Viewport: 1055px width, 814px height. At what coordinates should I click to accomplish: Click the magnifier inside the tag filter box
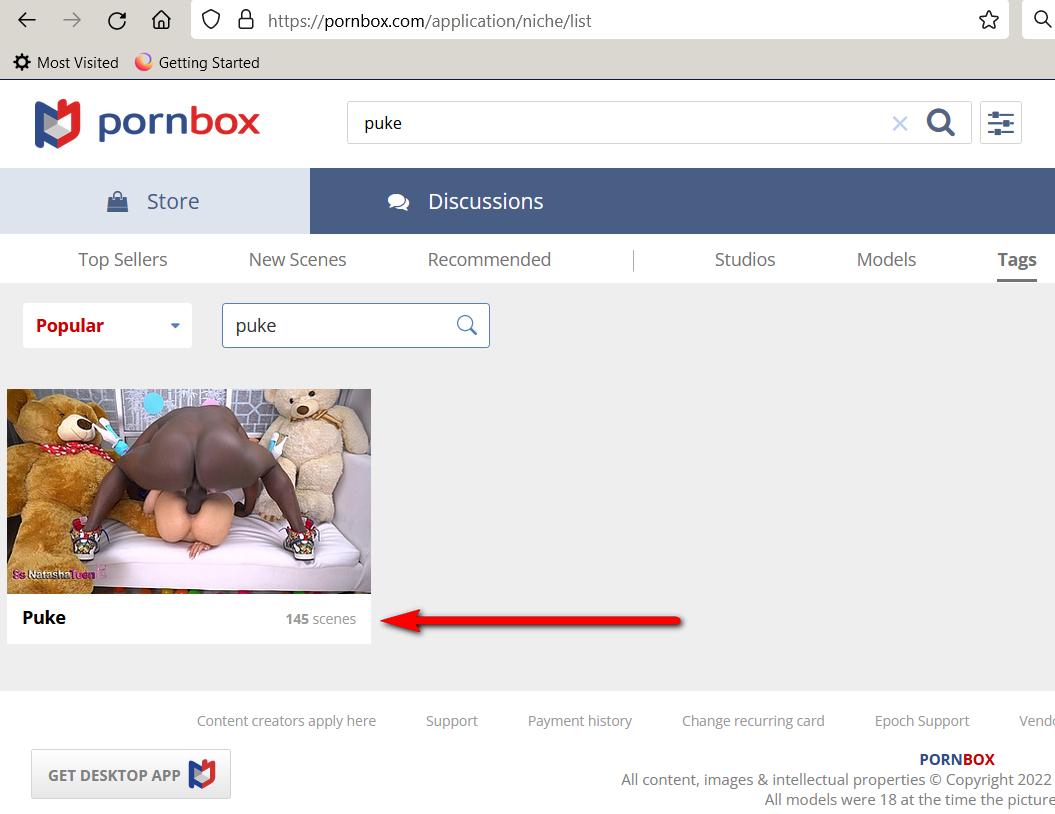467,325
